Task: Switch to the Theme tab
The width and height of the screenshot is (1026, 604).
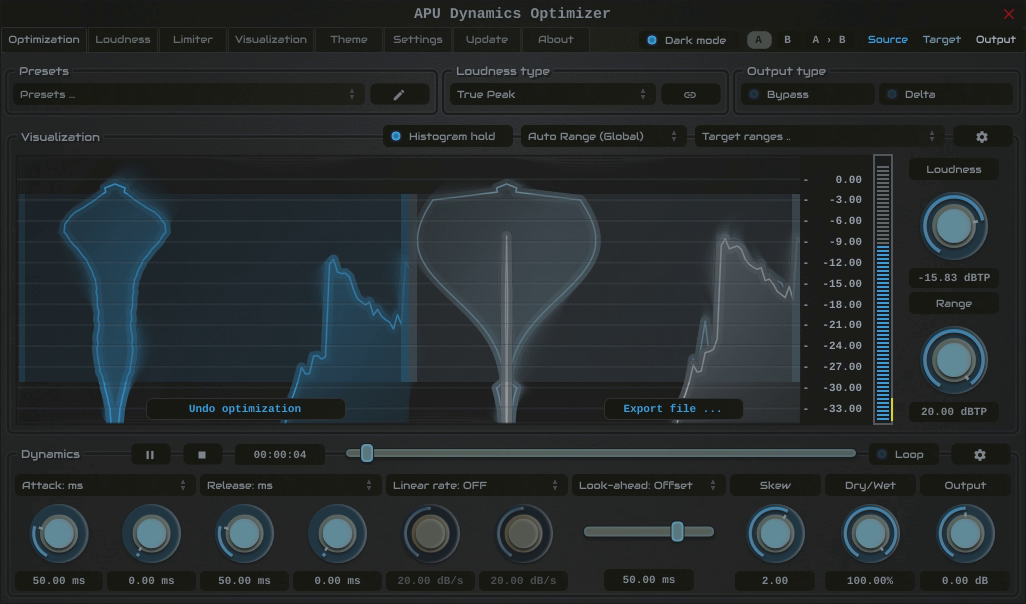Action: click(349, 40)
